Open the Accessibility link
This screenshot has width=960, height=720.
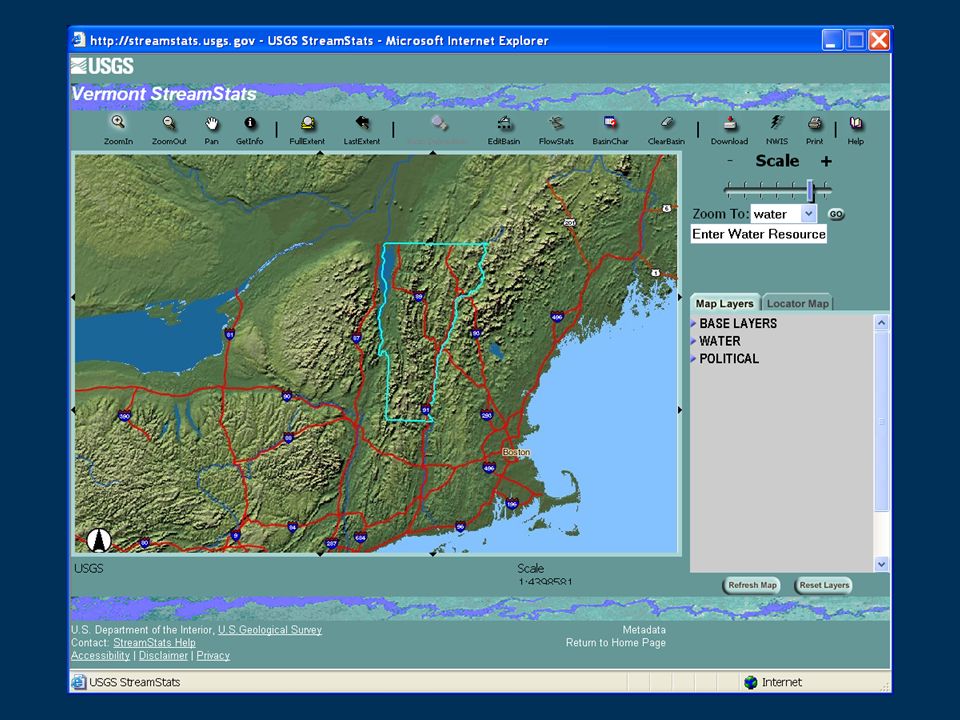pyautogui.click(x=100, y=656)
